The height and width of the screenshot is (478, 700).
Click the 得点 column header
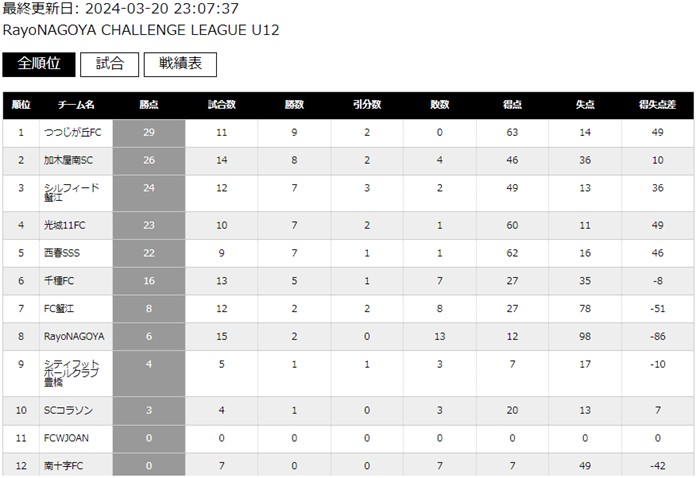click(x=512, y=105)
